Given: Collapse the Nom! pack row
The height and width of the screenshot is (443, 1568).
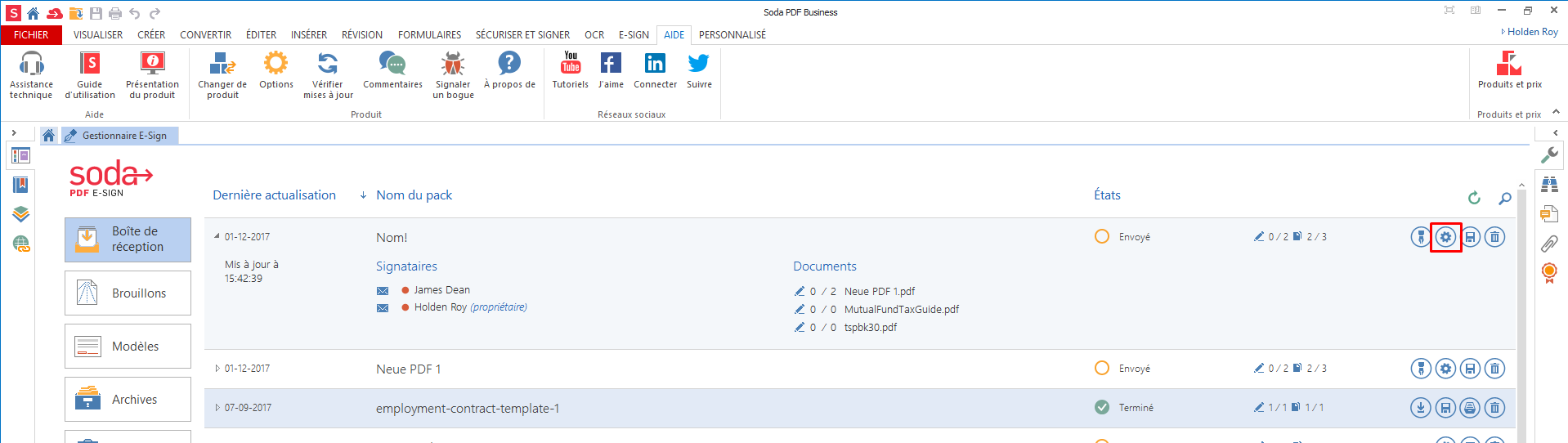Looking at the screenshot, I should 217,236.
